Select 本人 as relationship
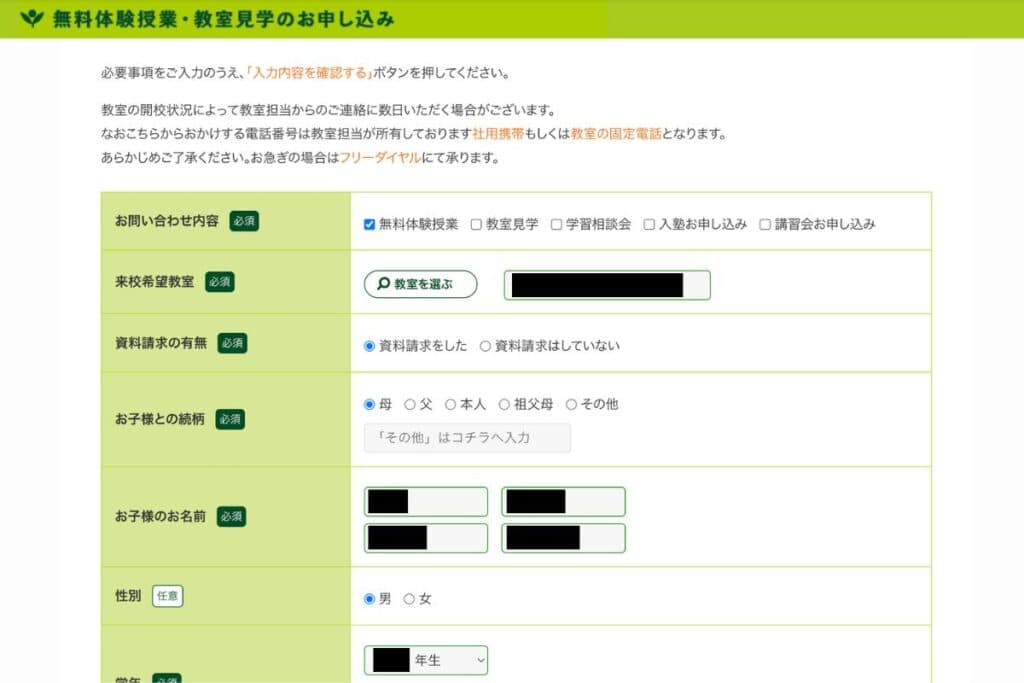This screenshot has height=683, width=1024. click(451, 405)
